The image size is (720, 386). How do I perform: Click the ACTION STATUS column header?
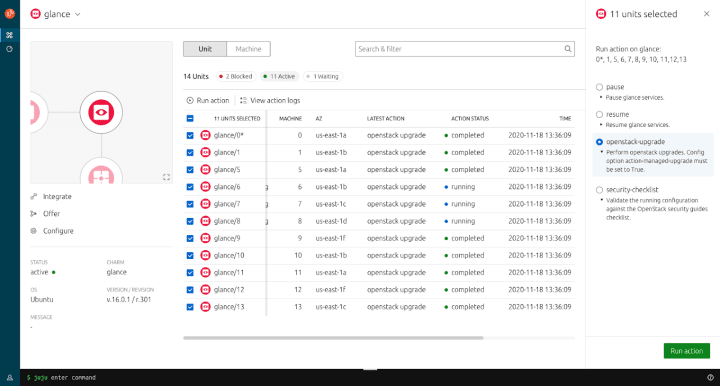470,118
